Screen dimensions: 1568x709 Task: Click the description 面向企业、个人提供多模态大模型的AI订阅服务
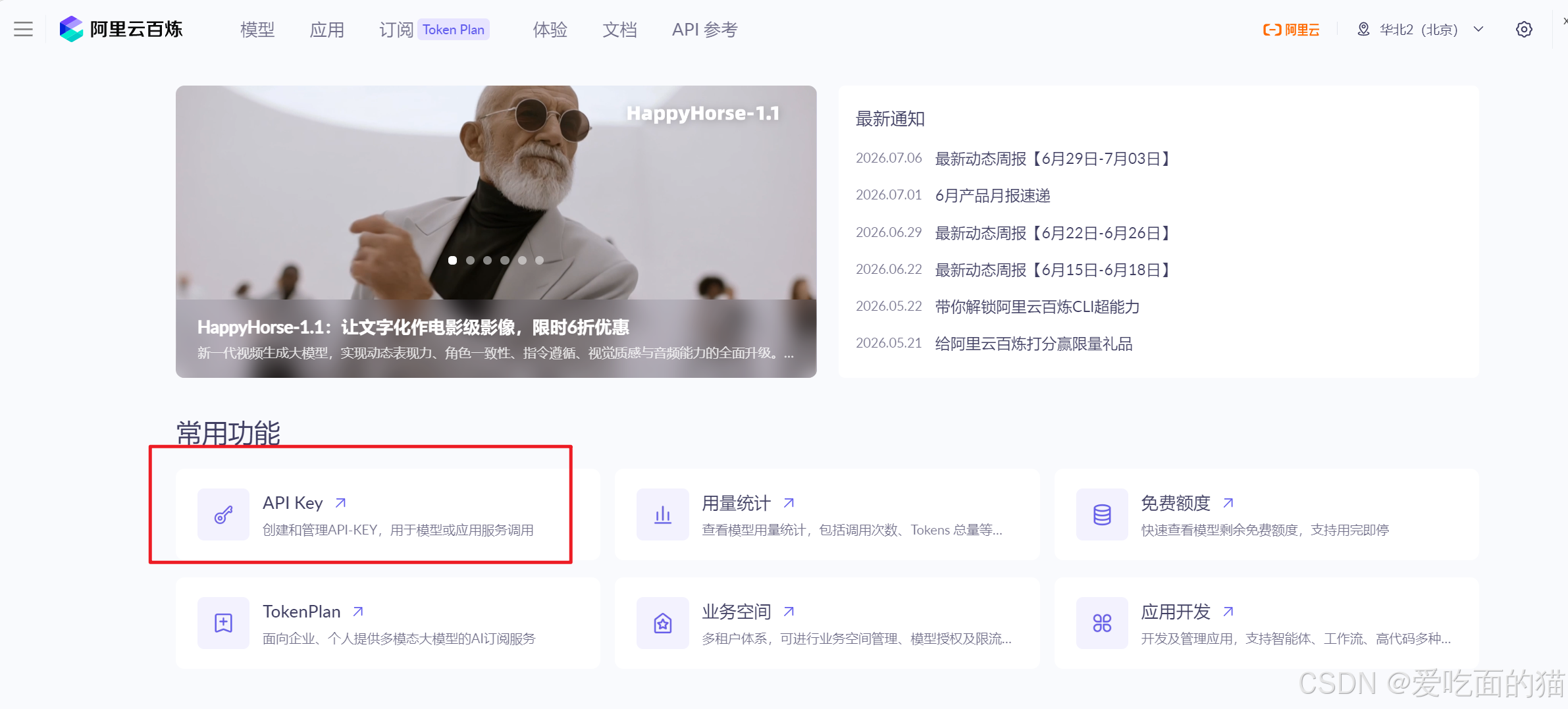(399, 639)
